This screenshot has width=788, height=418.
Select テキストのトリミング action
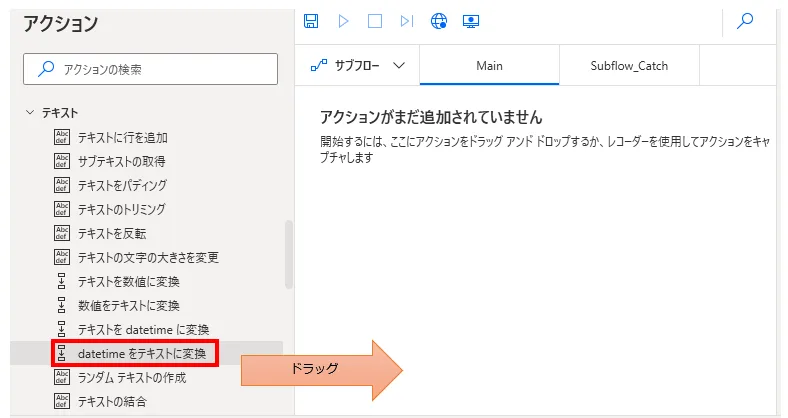121,209
